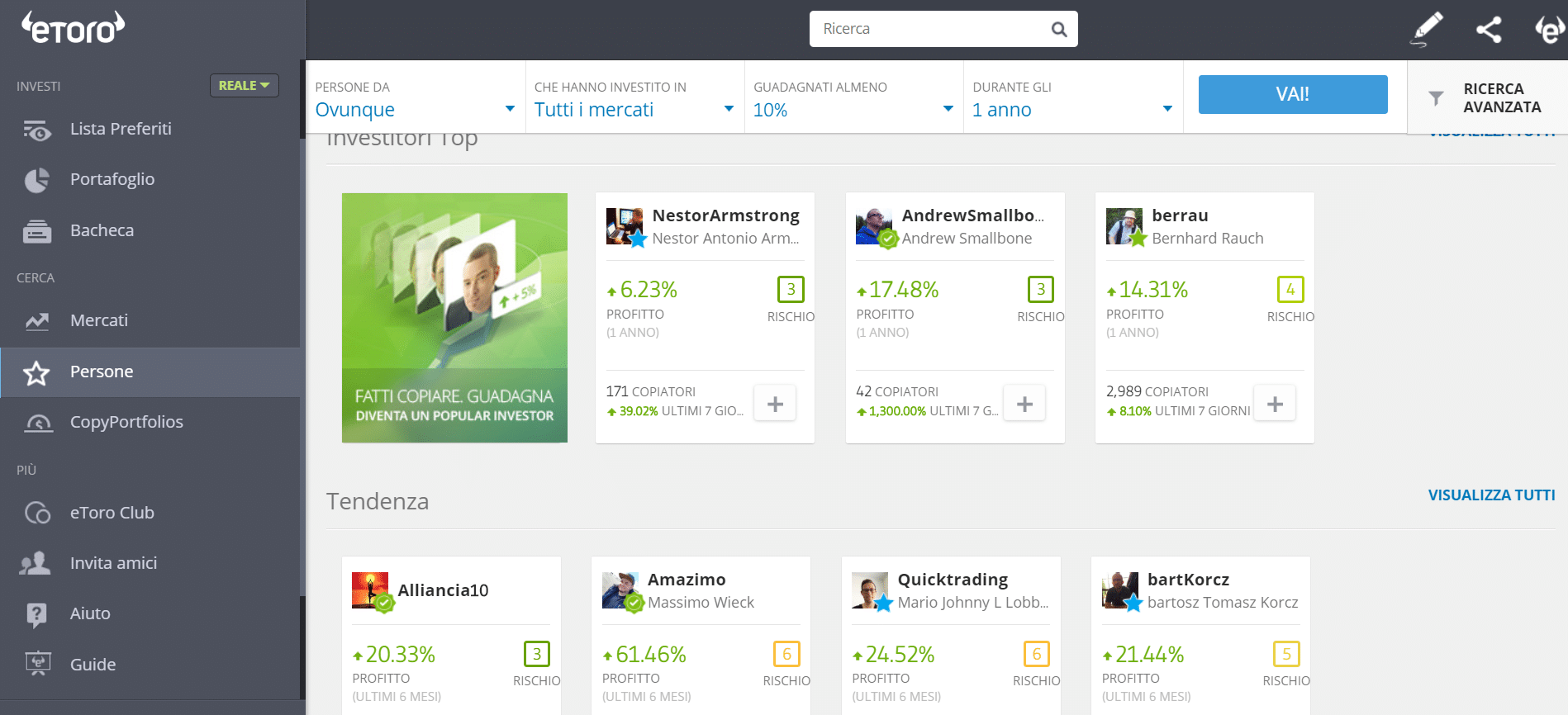Click Amazimo risk score 6 badge
1568x715 pixels.
coord(786,654)
